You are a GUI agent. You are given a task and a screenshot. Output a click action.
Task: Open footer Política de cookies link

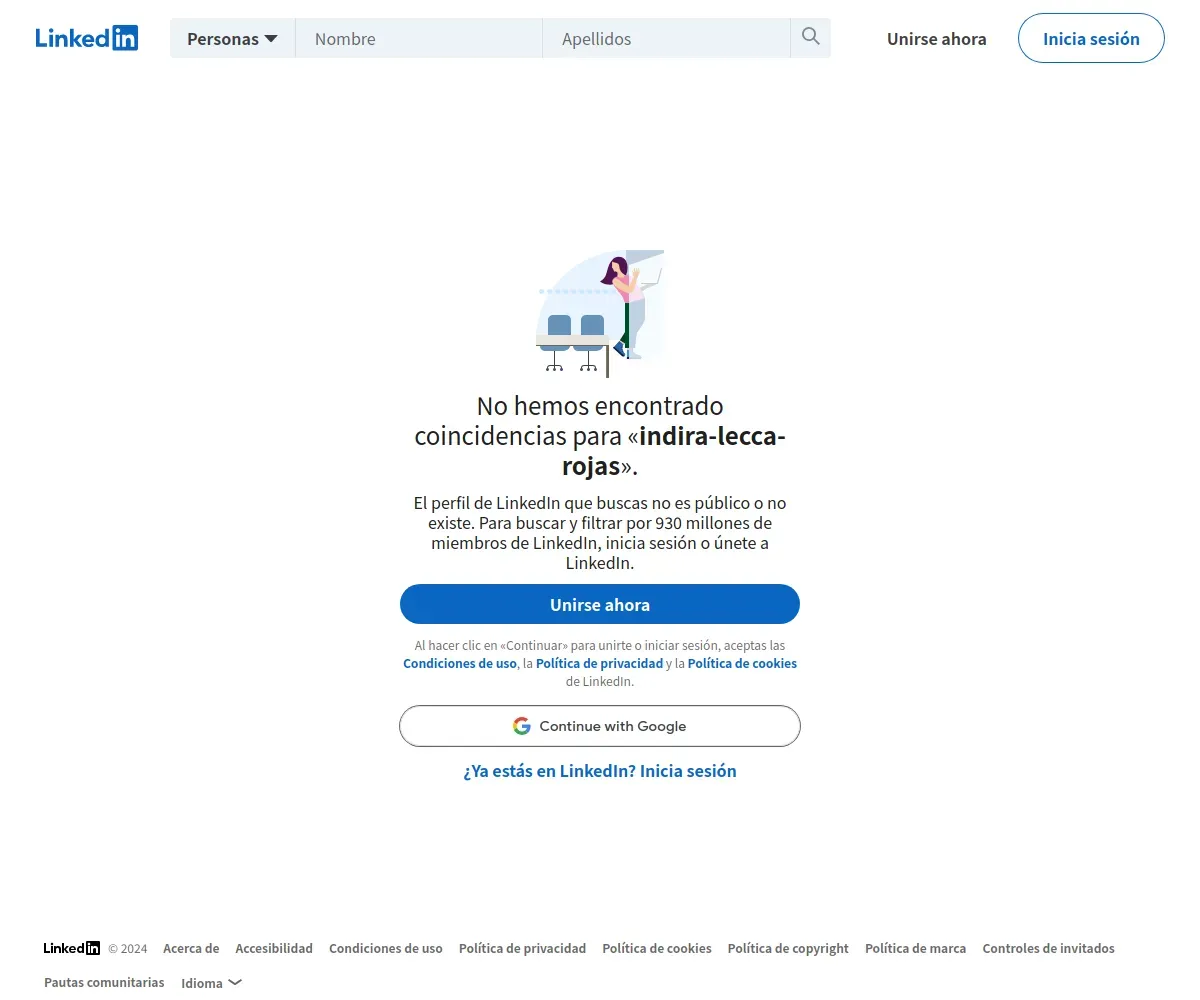coord(657,948)
